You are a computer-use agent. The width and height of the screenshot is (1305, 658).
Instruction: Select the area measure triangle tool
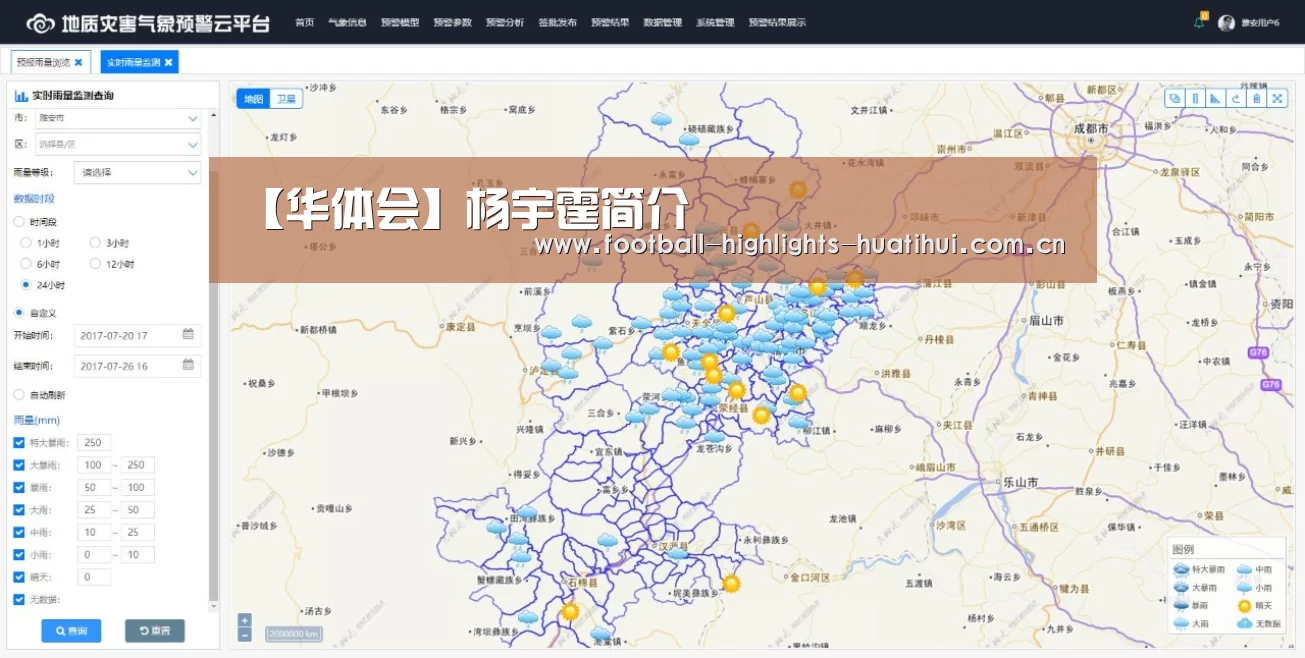pyautogui.click(x=1215, y=98)
